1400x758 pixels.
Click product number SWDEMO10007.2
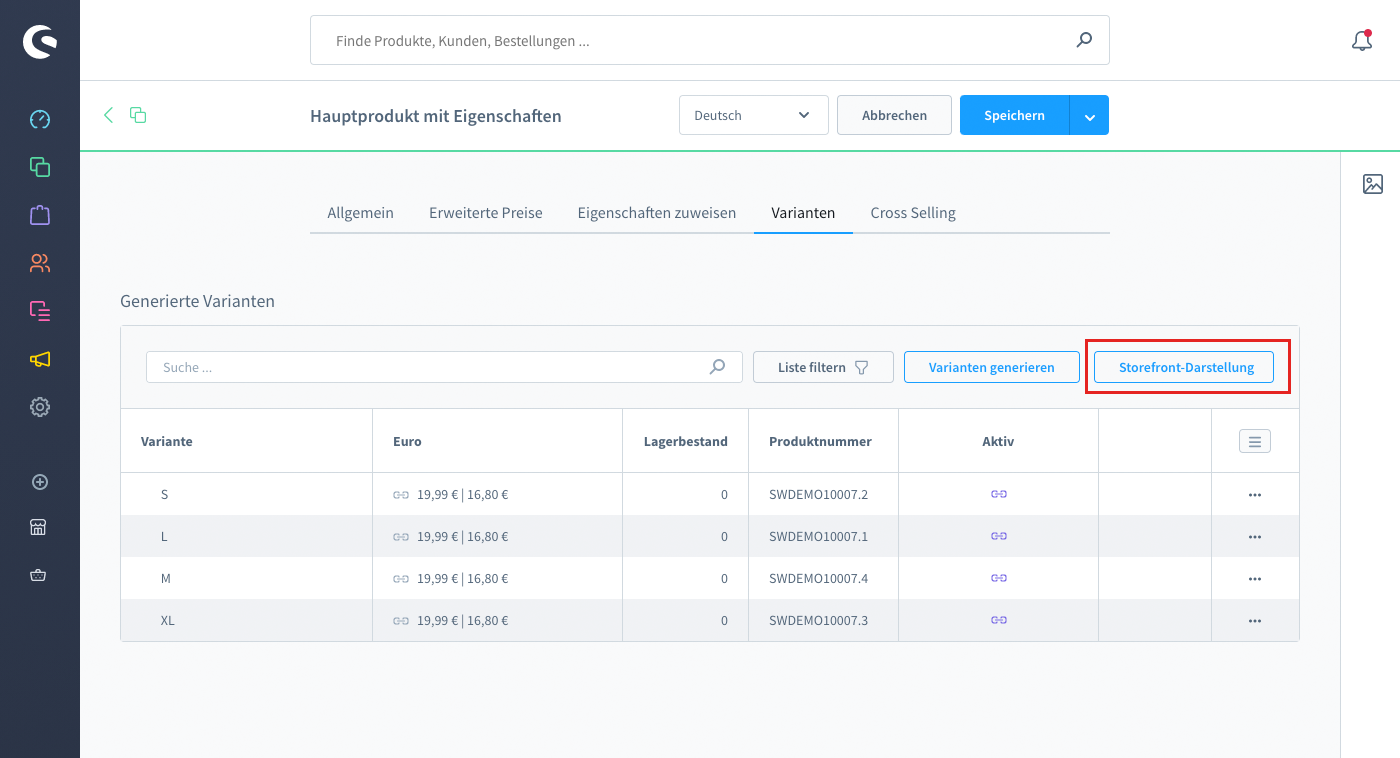[x=818, y=494]
